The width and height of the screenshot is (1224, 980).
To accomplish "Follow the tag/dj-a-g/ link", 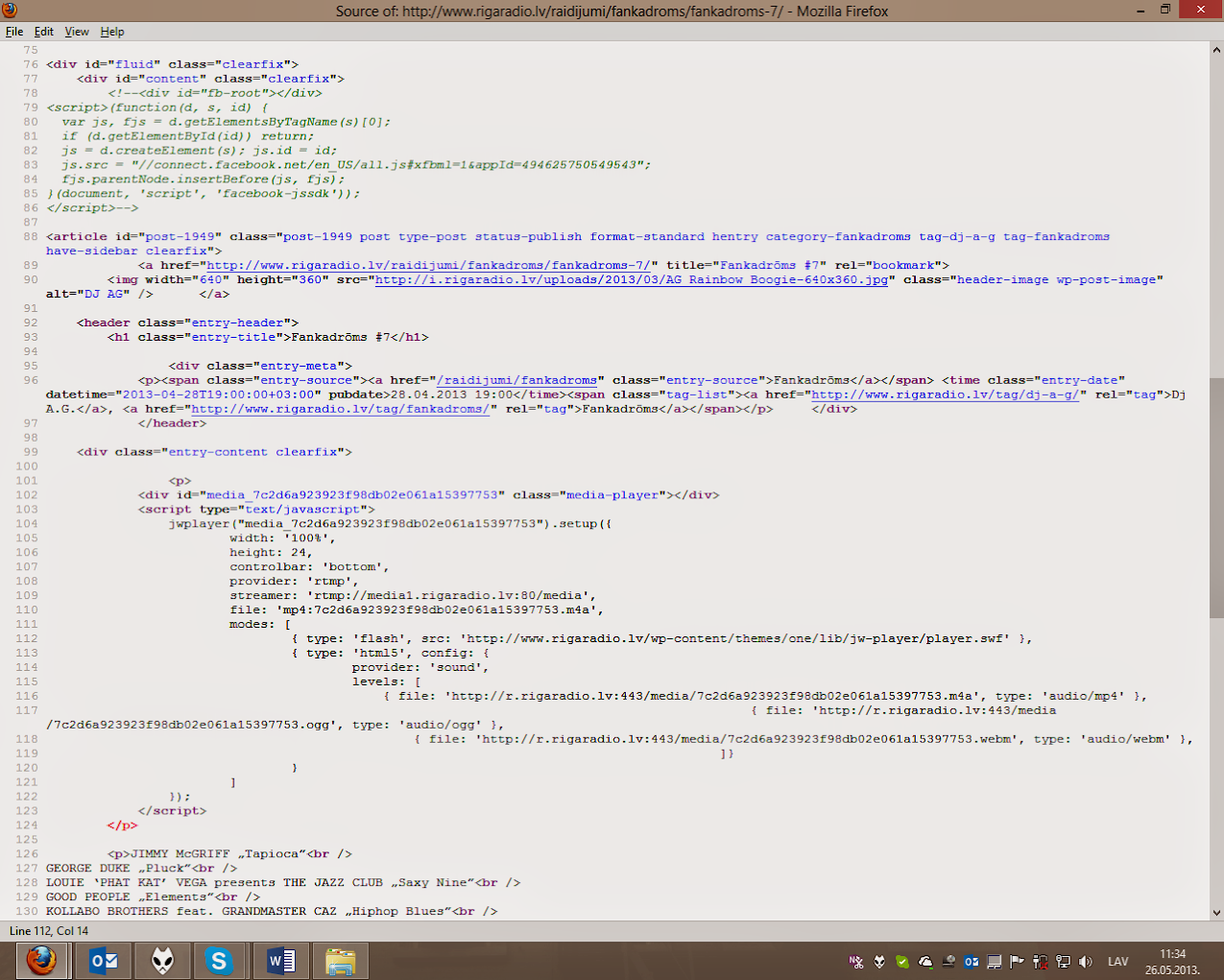I will pos(946,394).
